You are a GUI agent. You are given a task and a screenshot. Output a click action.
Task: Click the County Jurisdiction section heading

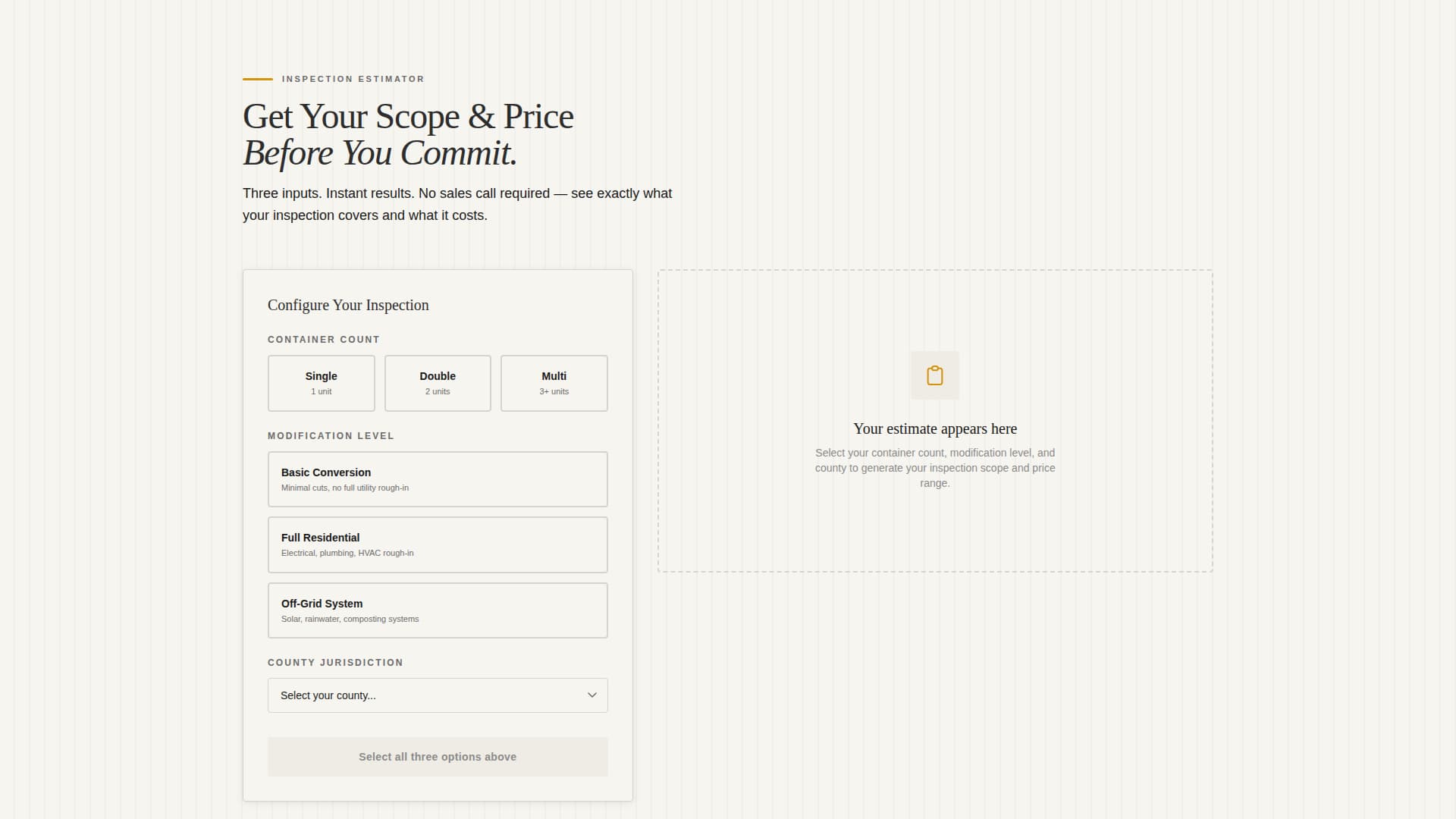pyautogui.click(x=334, y=662)
